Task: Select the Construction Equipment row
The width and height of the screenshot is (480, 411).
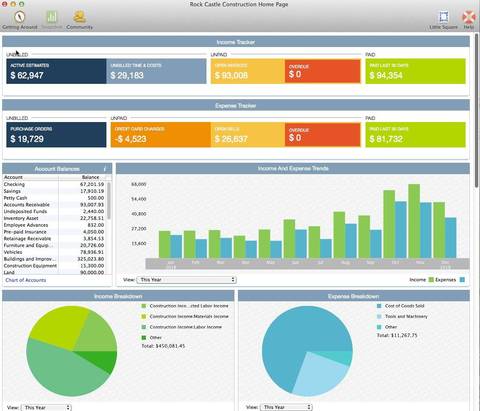Action: click(54, 266)
